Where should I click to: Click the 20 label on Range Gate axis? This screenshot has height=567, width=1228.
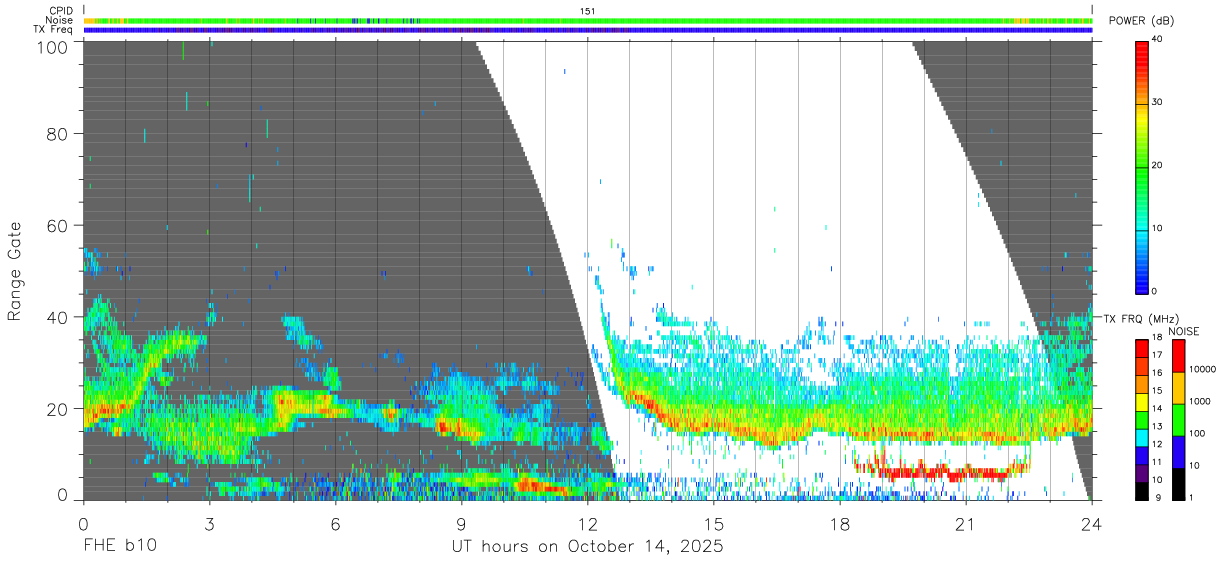[57, 409]
